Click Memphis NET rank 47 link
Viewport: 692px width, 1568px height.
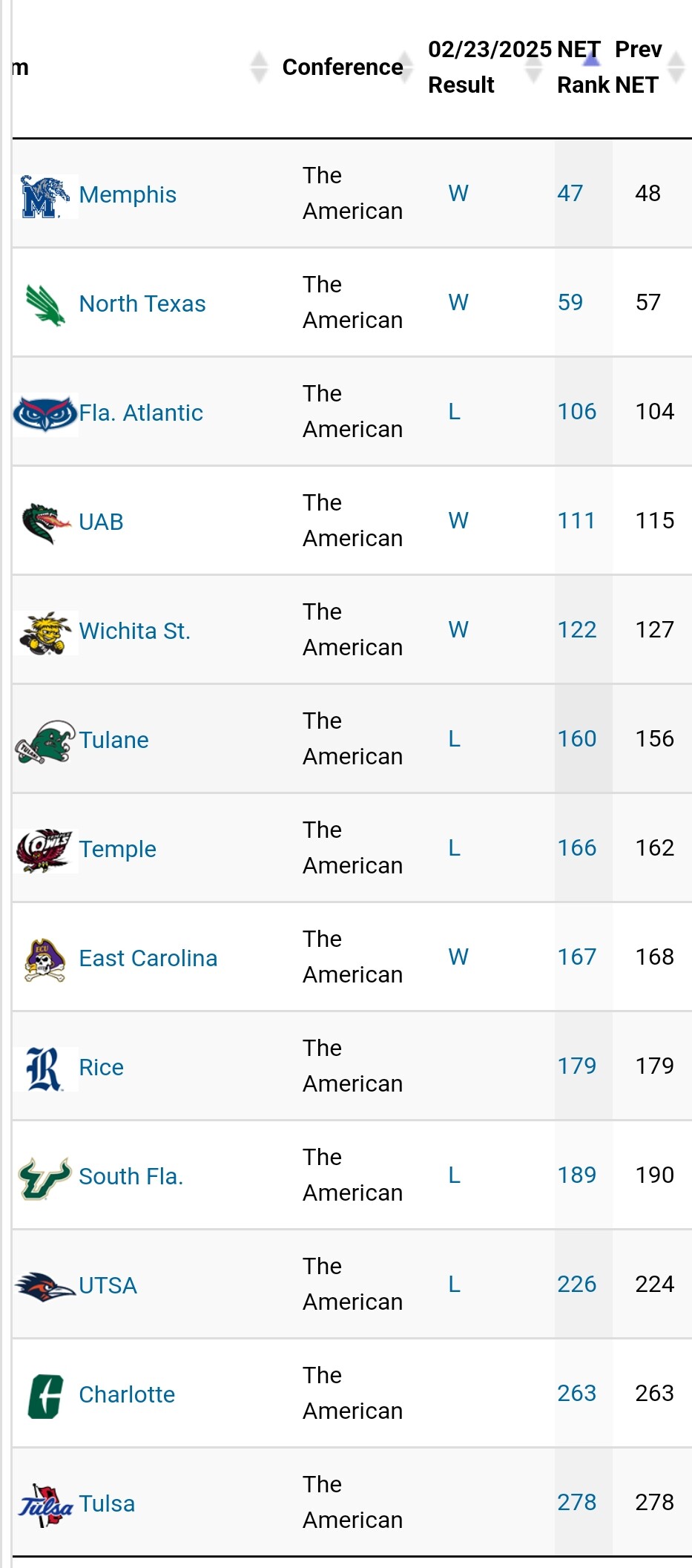(570, 194)
